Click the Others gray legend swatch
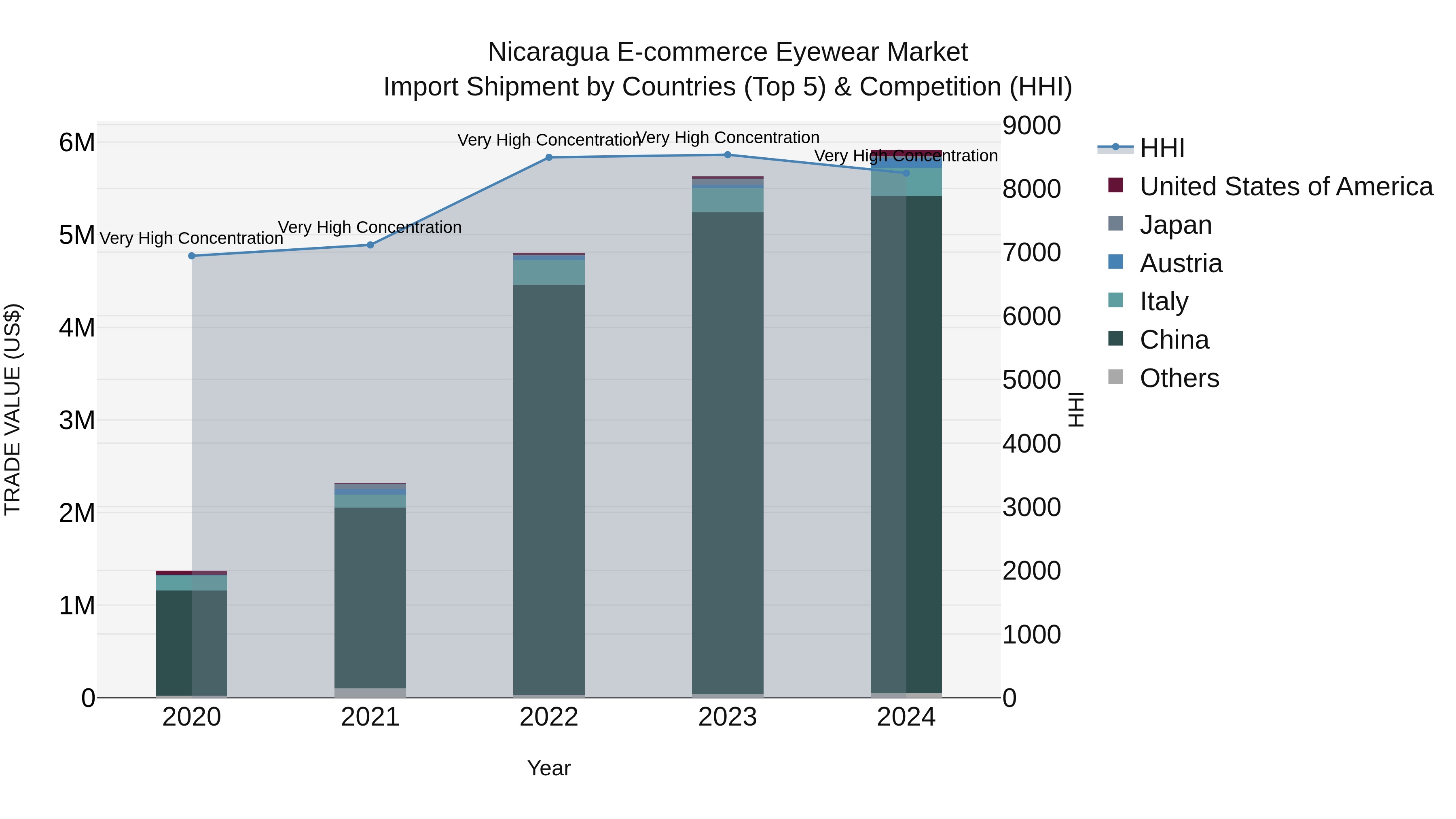 [x=1116, y=377]
